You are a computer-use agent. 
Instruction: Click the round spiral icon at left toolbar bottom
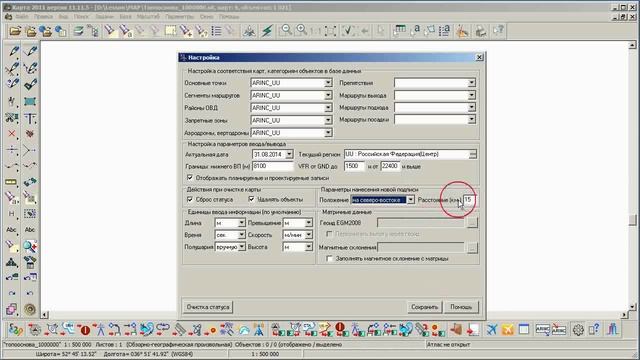pos(30,309)
